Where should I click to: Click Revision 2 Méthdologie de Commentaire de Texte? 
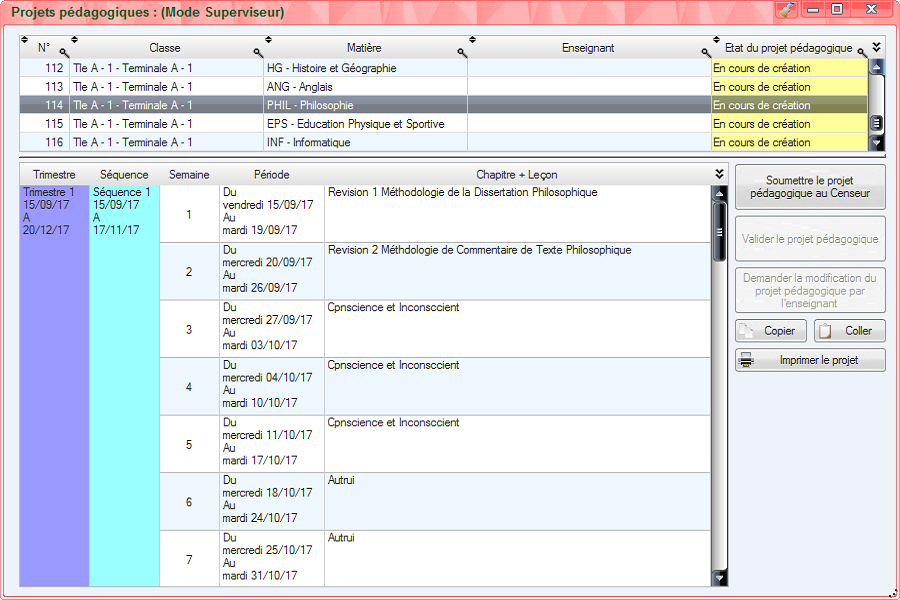pyautogui.click(x=480, y=250)
